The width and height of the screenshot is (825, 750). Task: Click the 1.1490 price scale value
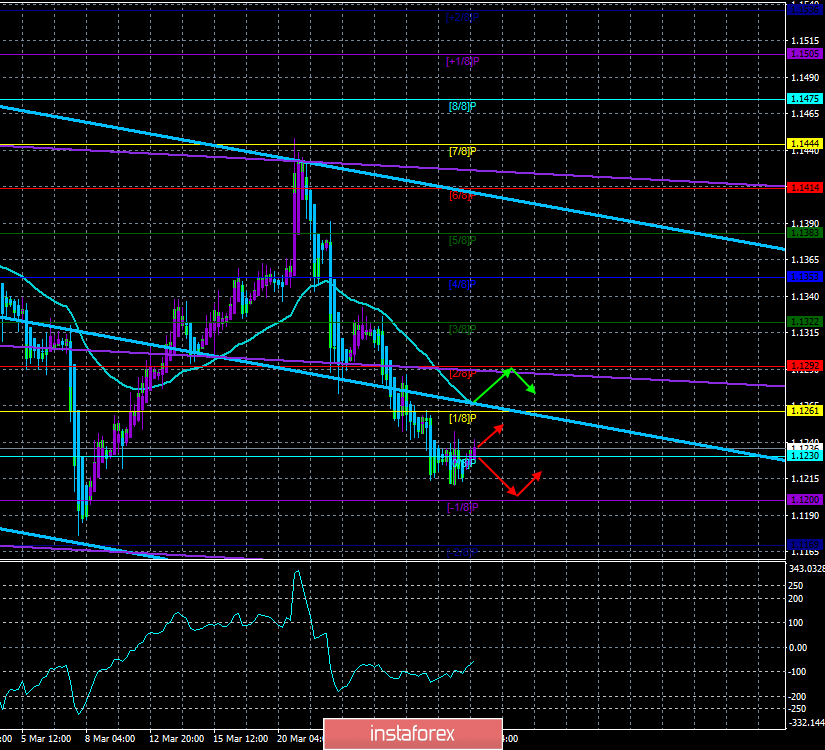point(805,78)
